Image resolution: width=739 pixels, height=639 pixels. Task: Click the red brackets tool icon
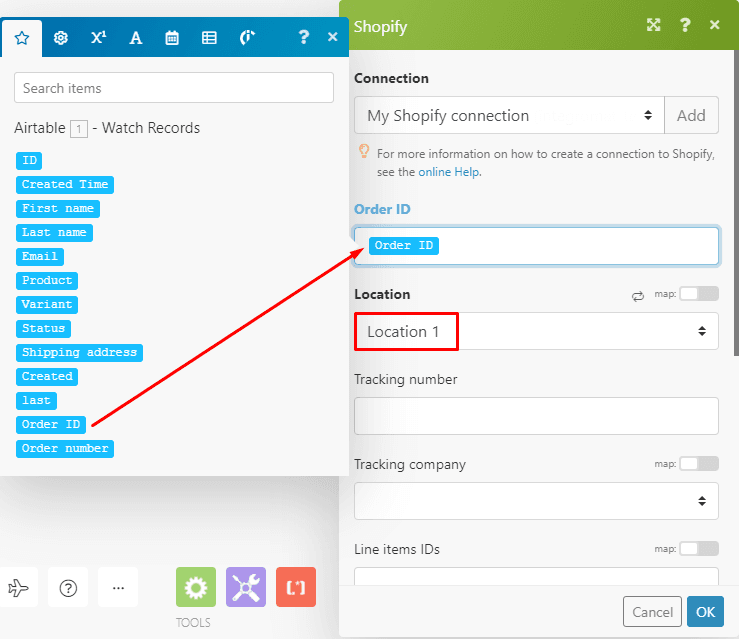pyautogui.click(x=296, y=587)
